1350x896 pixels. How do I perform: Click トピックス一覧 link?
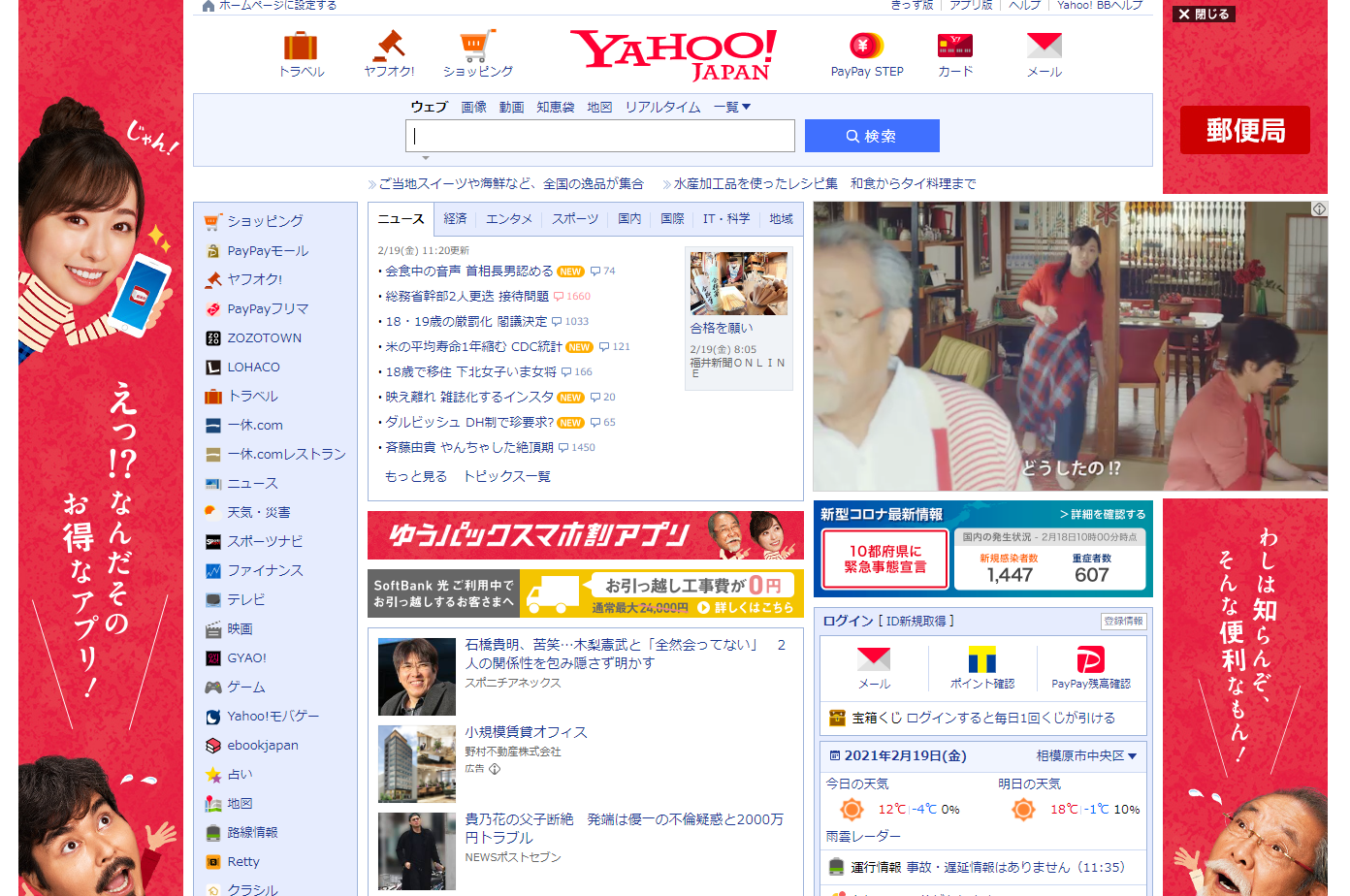tap(506, 477)
